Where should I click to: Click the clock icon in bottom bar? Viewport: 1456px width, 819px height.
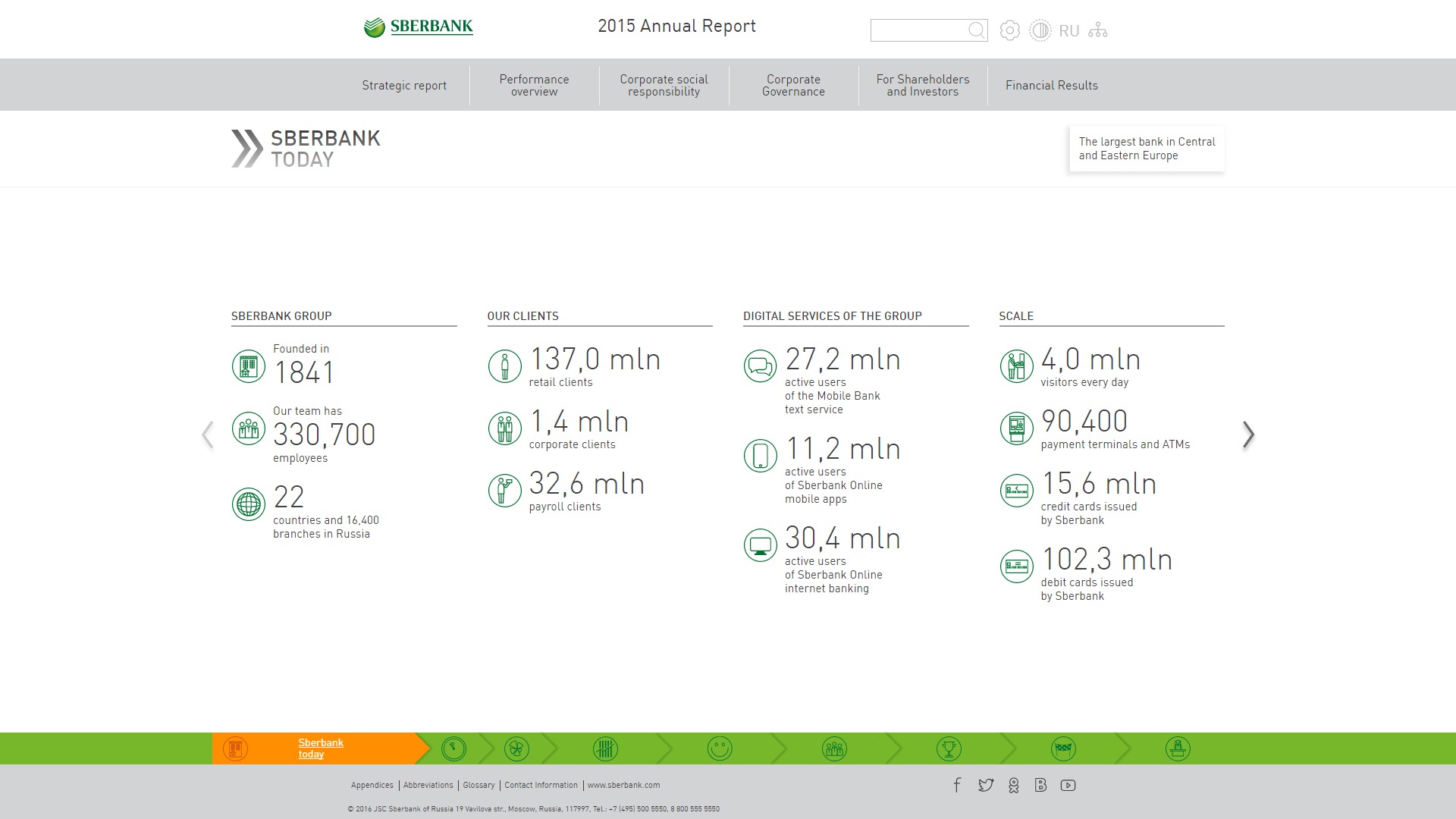tap(453, 749)
